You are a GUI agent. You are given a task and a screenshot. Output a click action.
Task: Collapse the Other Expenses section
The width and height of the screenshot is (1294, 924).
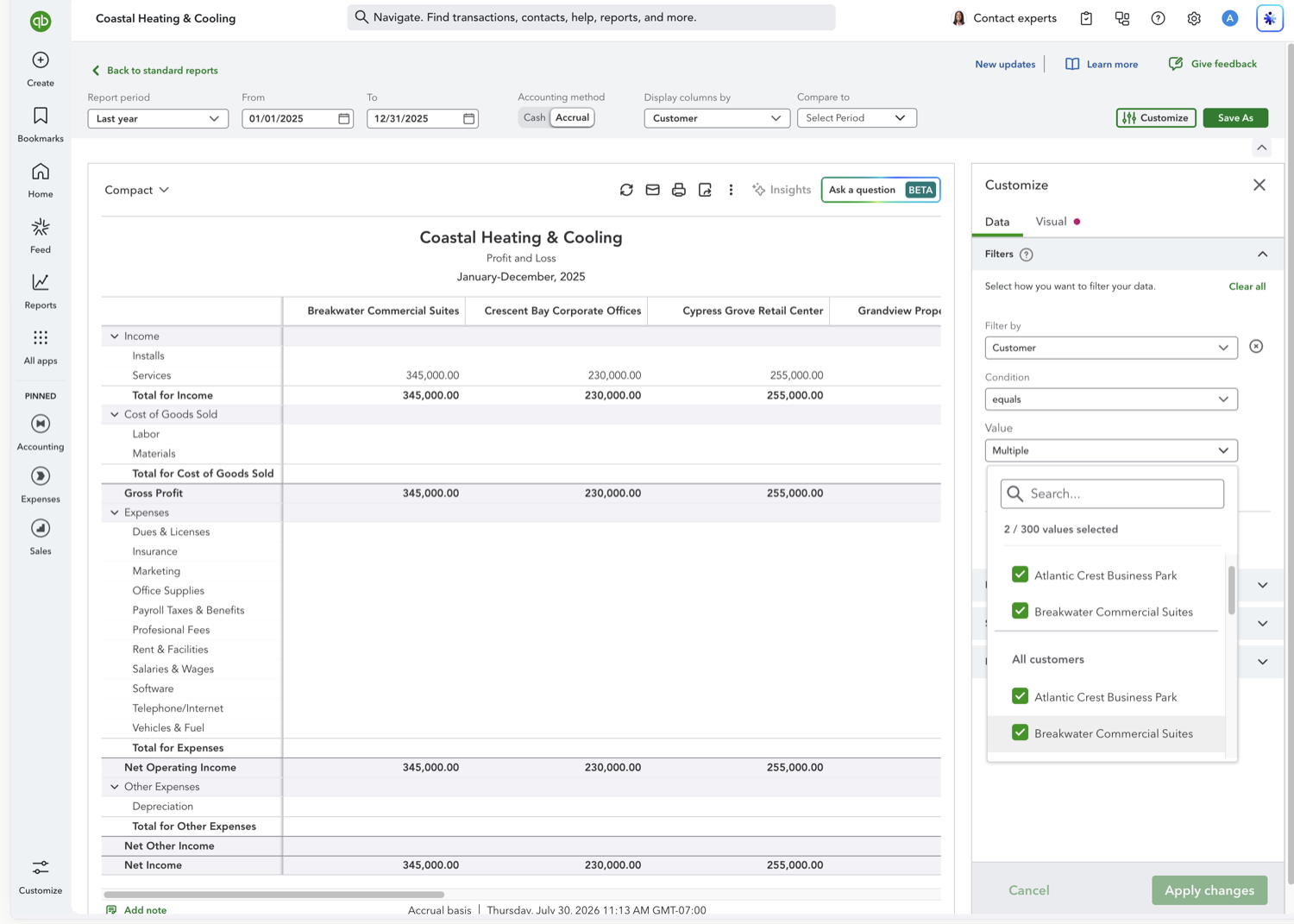(114, 787)
